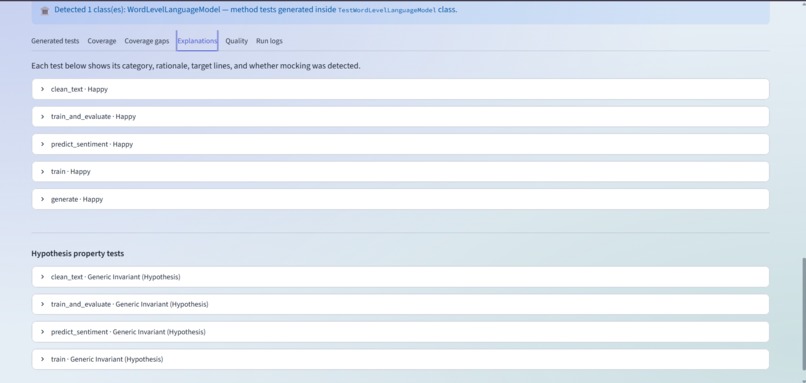
Task: Click 'clean_text · Generic Invariant (Hypothesis)' text
Action: click(x=115, y=277)
